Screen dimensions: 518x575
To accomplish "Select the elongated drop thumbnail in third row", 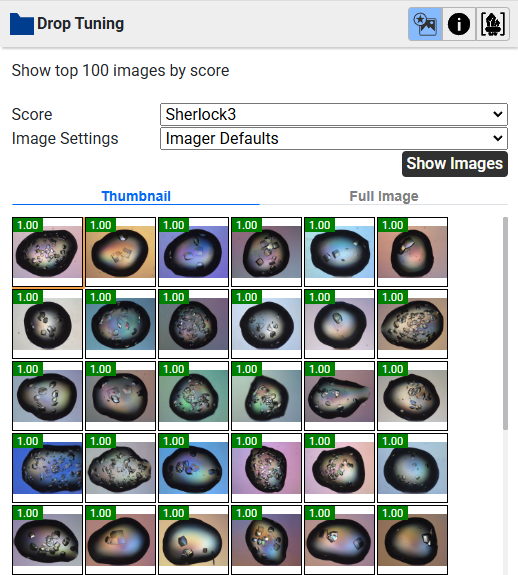I will tap(339, 396).
